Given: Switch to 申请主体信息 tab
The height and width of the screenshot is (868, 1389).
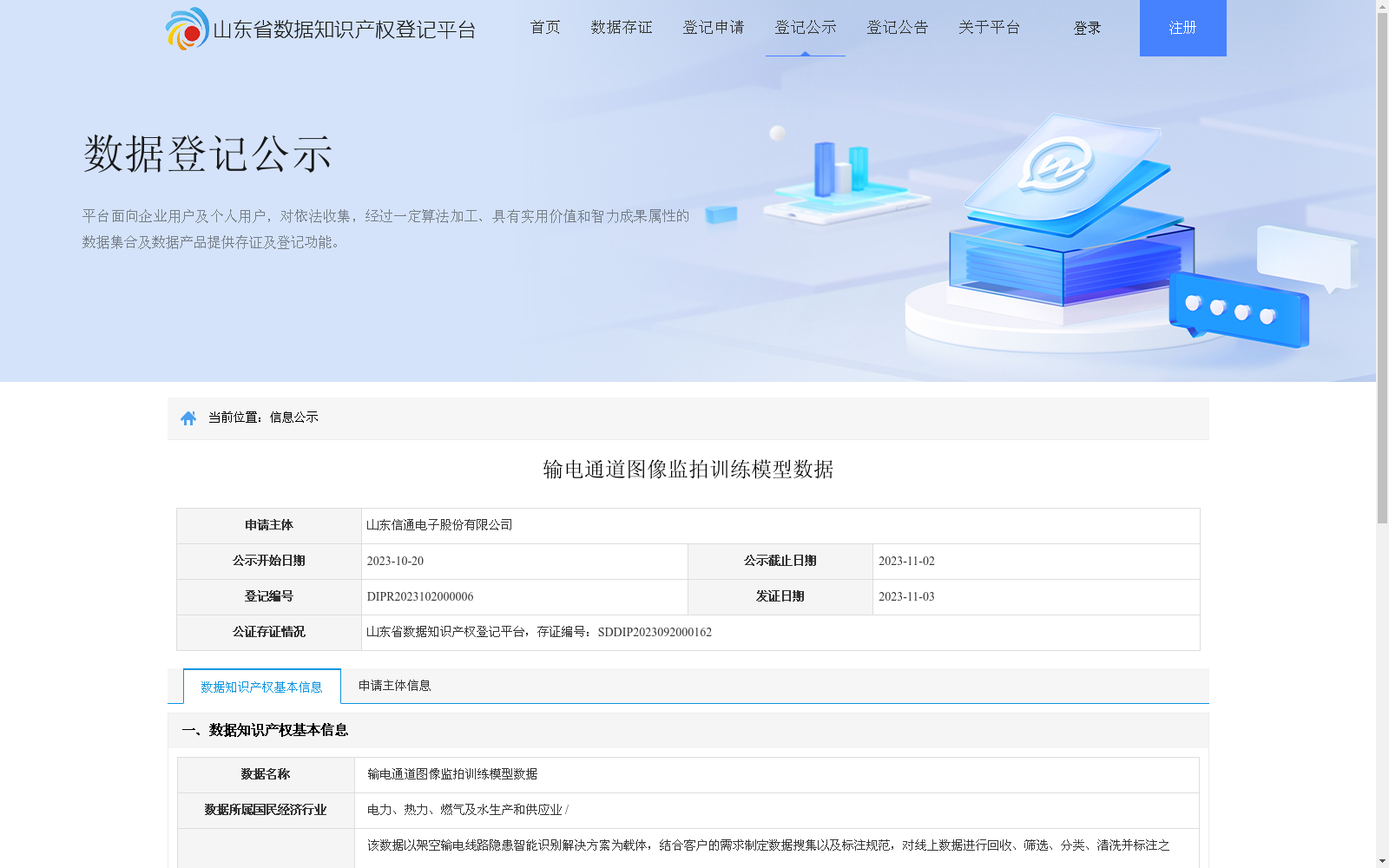Looking at the screenshot, I should click(395, 686).
